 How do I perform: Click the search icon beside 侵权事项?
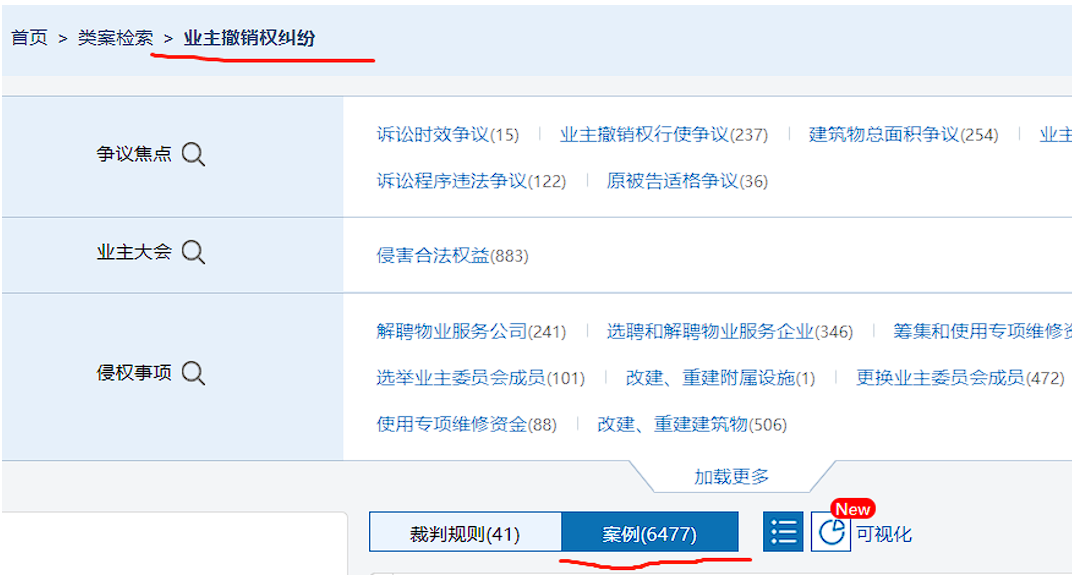(193, 373)
